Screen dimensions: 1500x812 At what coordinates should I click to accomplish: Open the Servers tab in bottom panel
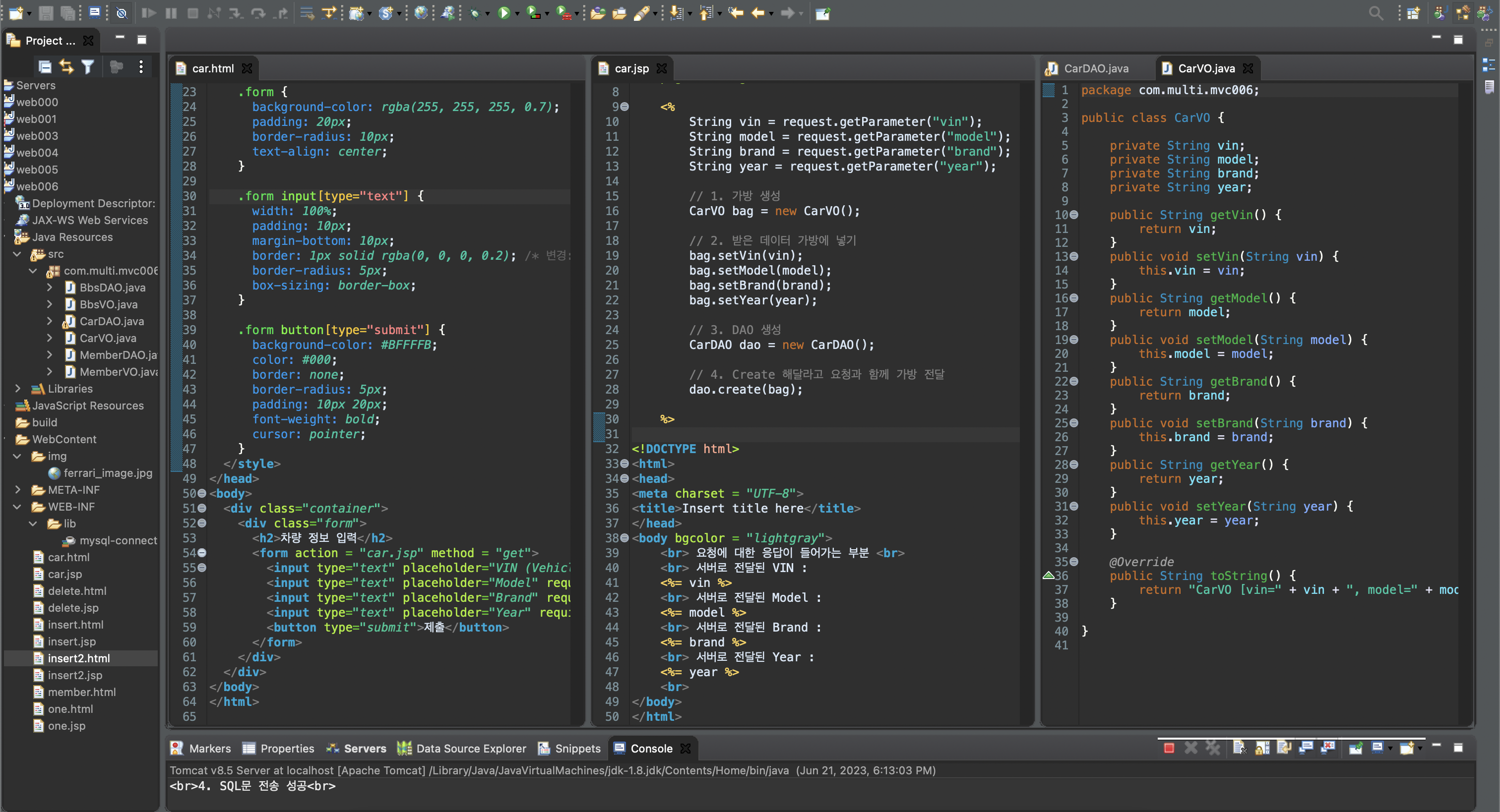point(364,749)
